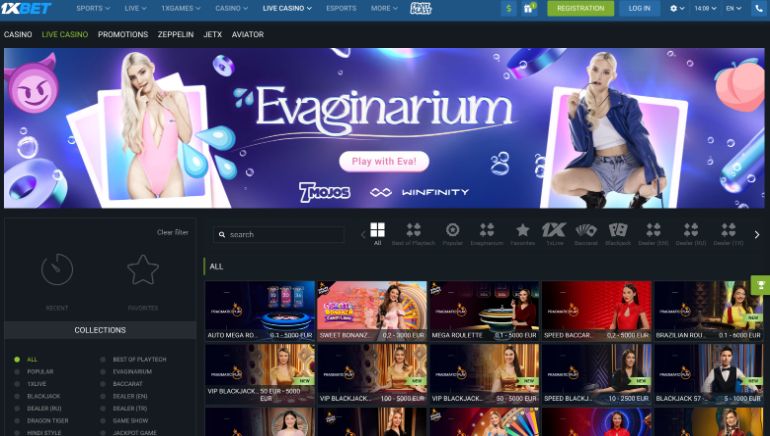Click the LOG IN button
This screenshot has width=770, height=436.
(639, 8)
